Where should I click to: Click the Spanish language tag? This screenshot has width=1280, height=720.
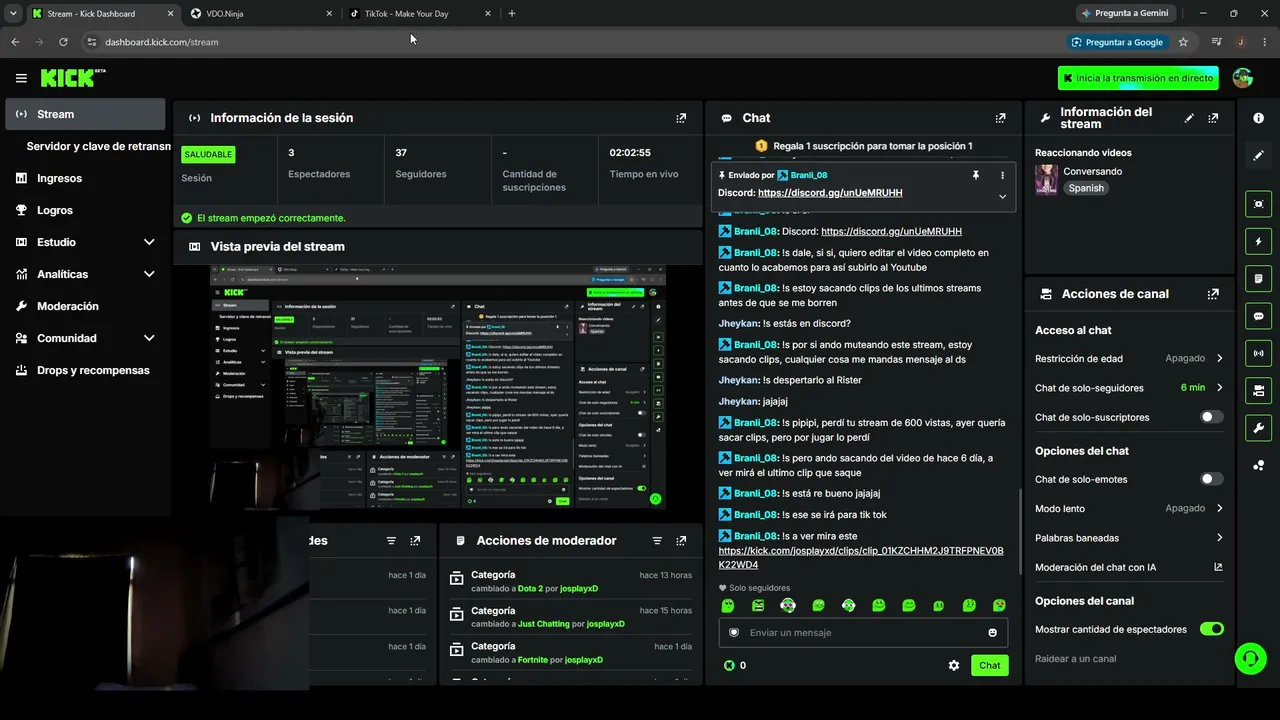1086,188
